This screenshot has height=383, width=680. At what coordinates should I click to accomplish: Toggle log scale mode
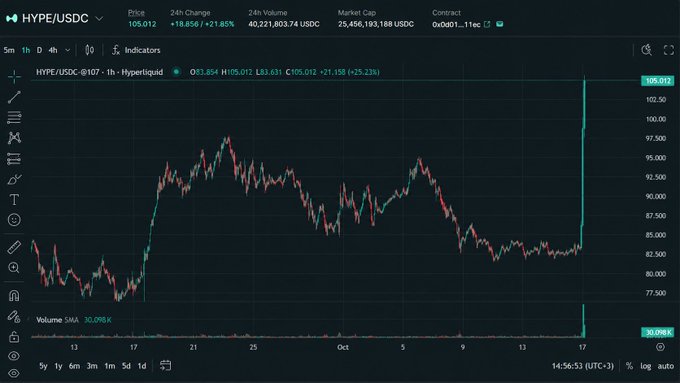click(x=646, y=366)
